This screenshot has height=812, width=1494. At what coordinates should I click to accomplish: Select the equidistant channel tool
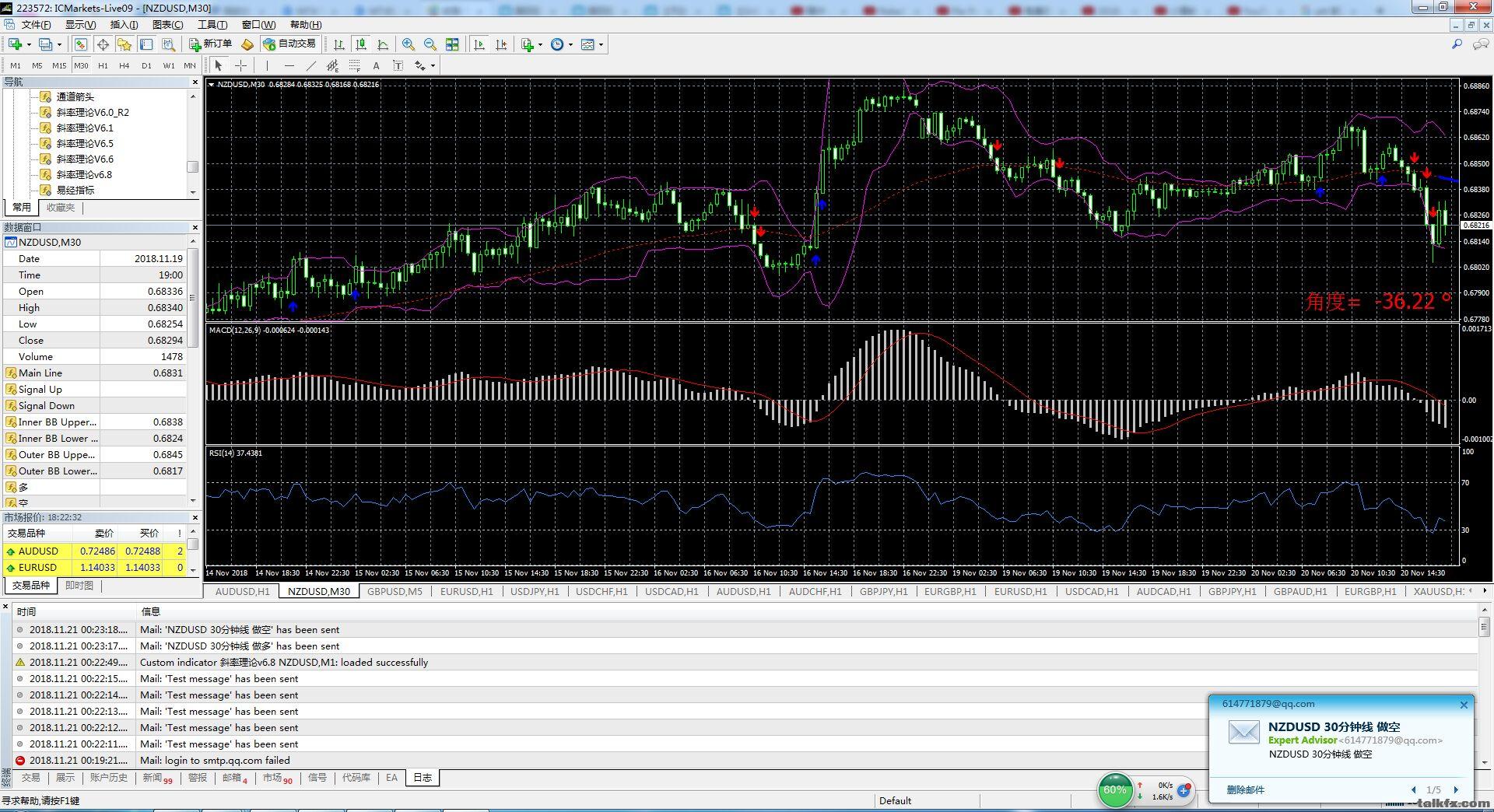coord(332,65)
